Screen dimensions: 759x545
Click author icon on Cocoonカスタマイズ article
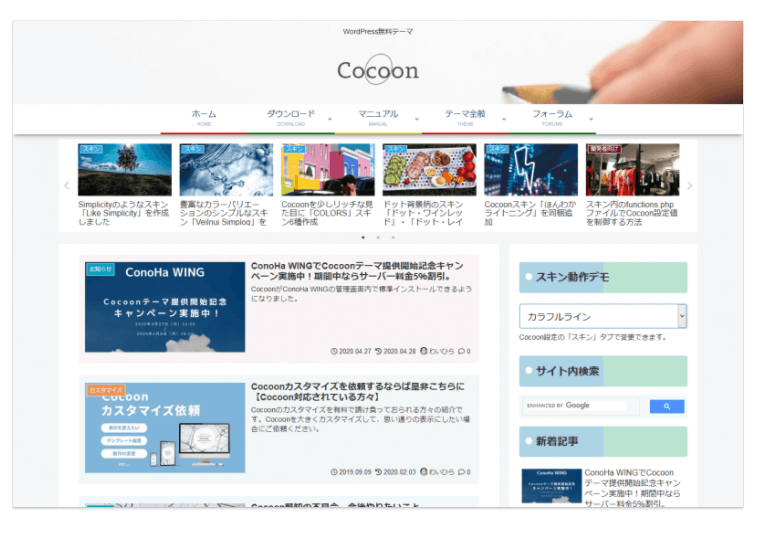tap(424, 472)
